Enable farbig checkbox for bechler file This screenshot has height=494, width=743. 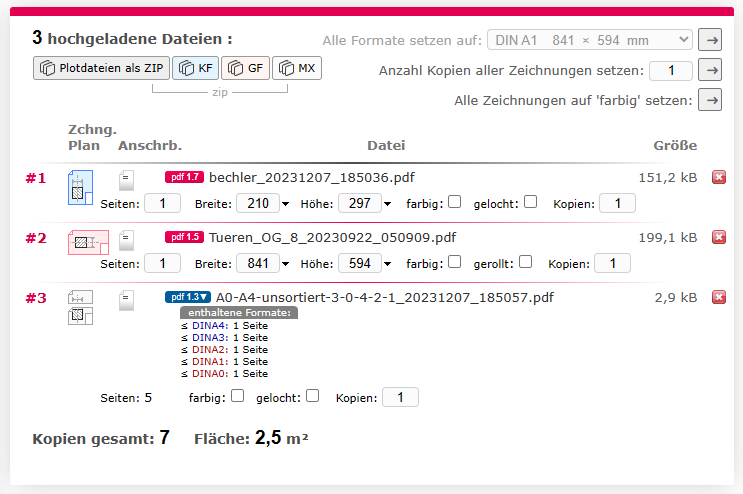click(454, 202)
